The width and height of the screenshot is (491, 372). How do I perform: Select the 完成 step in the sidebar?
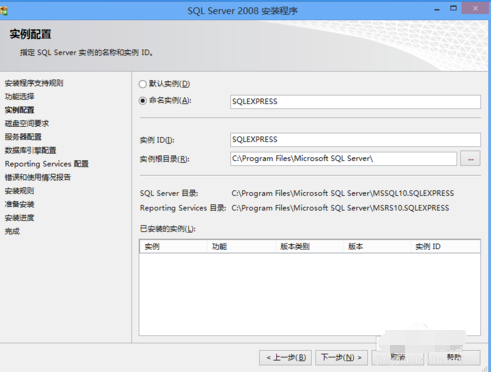pyautogui.click(x=12, y=231)
